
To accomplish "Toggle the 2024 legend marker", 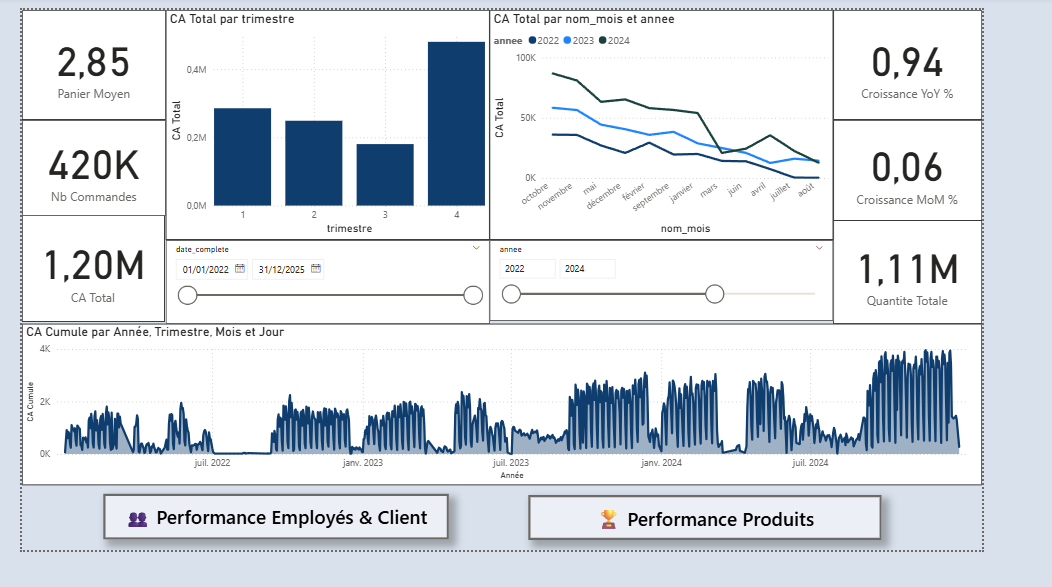I will [x=602, y=40].
